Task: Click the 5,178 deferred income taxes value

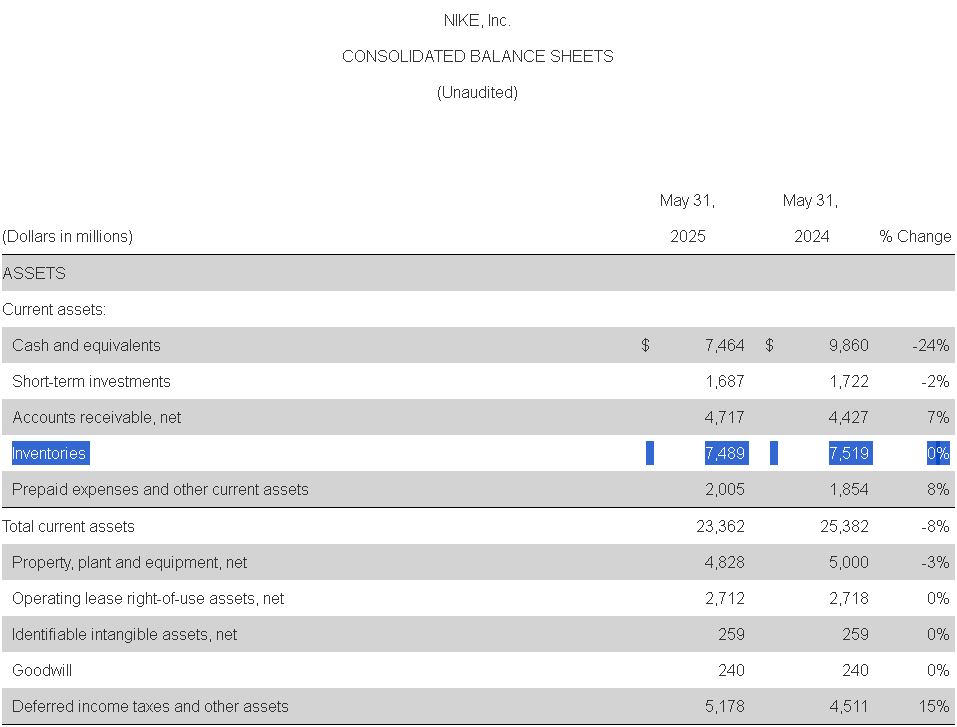Action: click(724, 706)
